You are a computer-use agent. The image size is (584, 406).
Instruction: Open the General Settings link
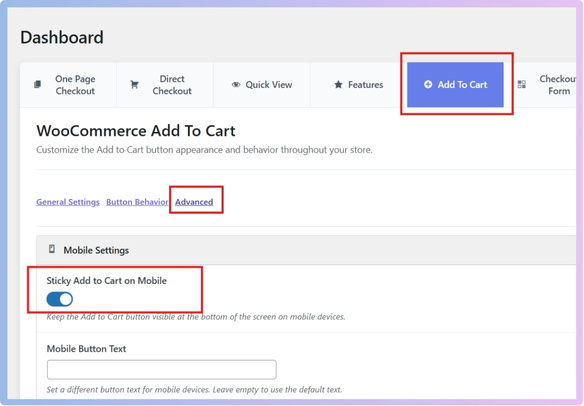(x=68, y=202)
